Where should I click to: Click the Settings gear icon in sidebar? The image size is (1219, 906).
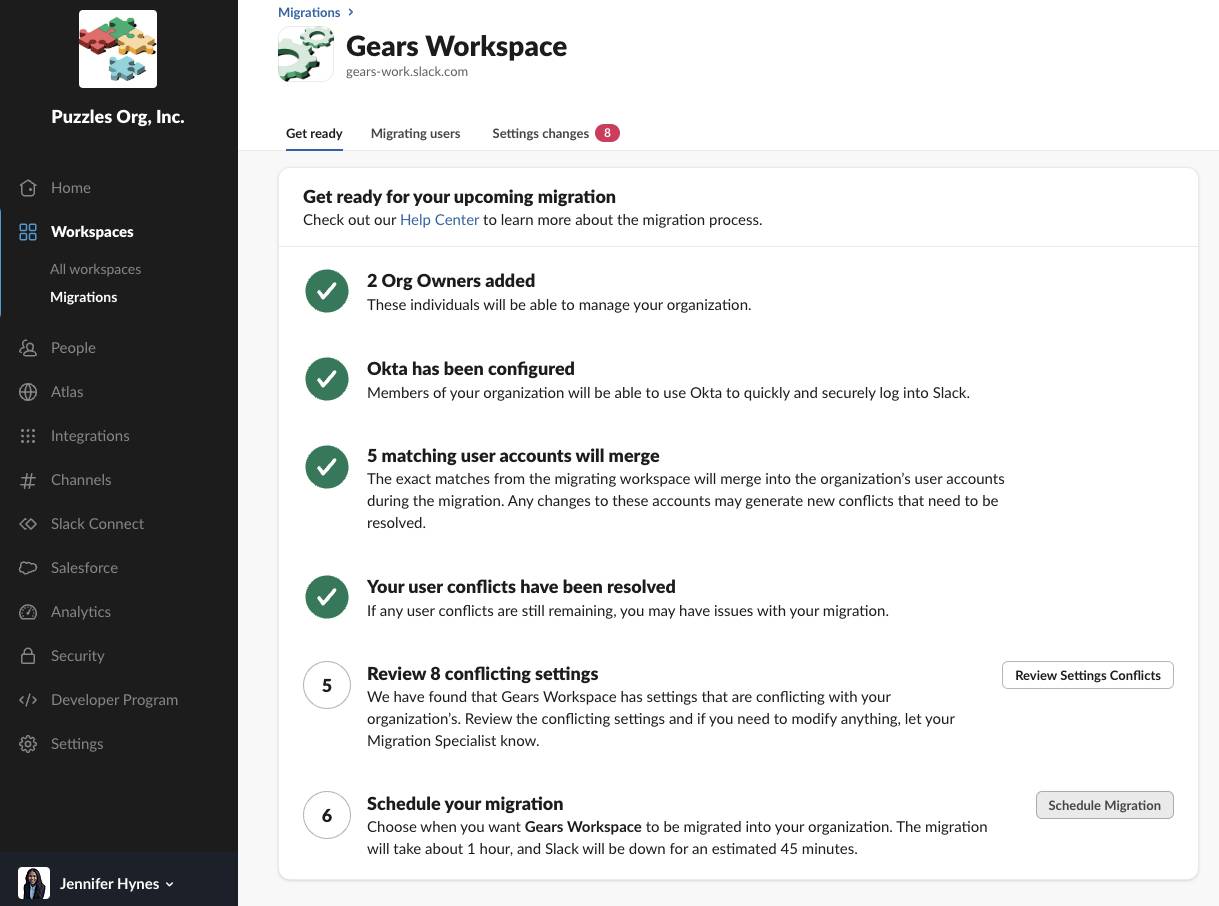pos(28,744)
